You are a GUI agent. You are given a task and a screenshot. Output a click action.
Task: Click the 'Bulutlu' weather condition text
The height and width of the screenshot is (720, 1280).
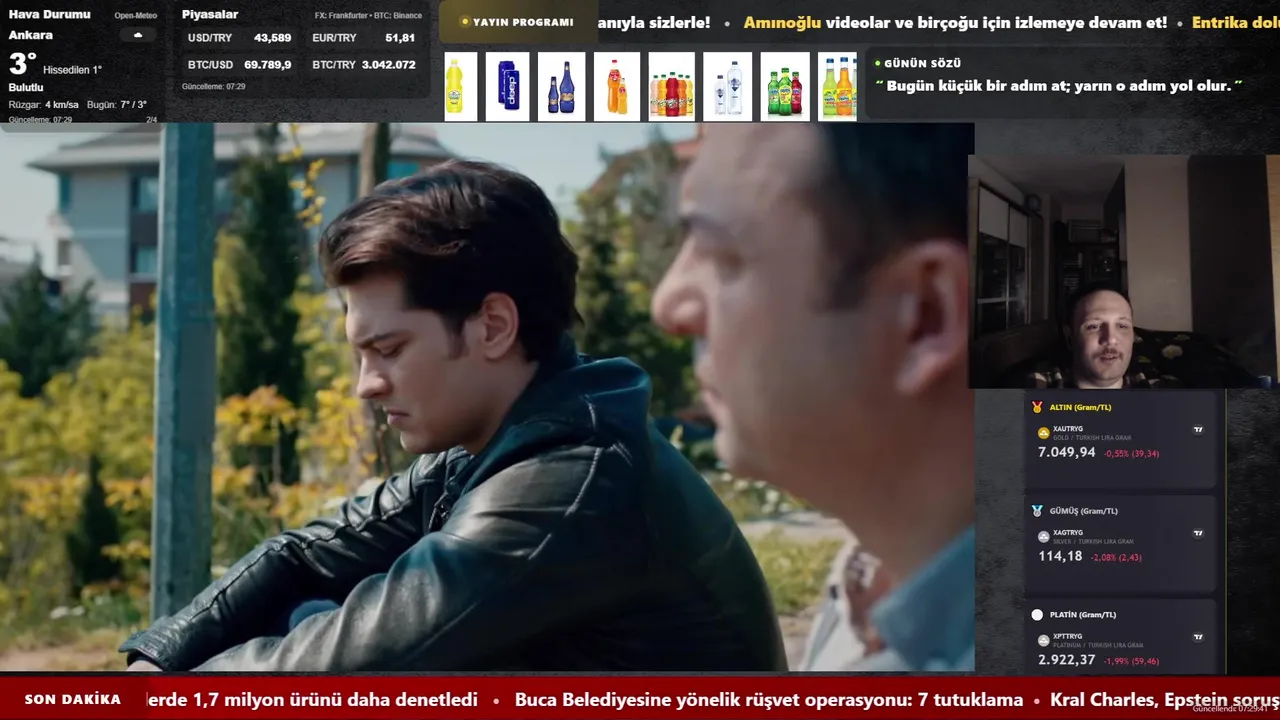[x=26, y=88]
